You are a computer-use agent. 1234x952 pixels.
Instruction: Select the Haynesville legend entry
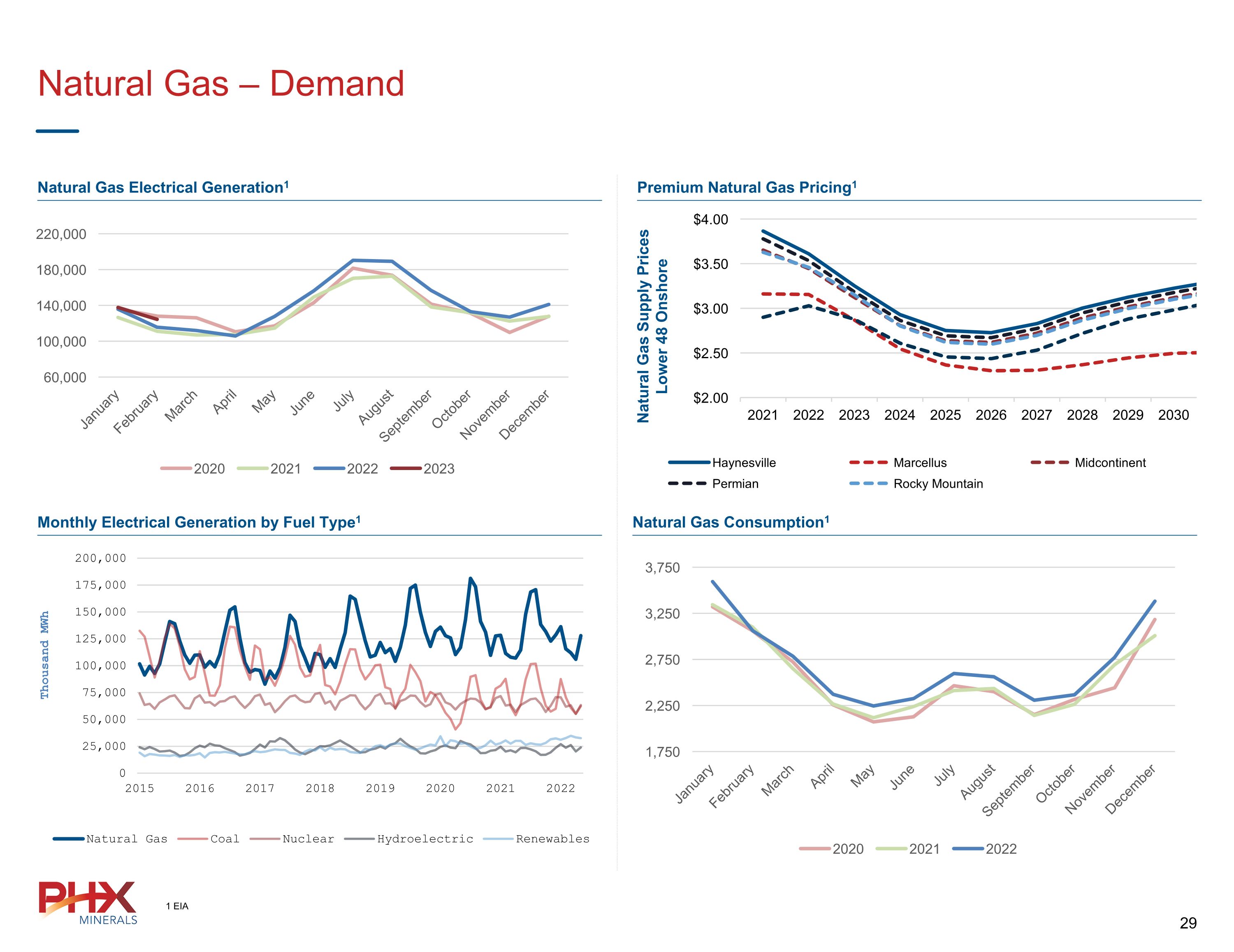point(744,463)
